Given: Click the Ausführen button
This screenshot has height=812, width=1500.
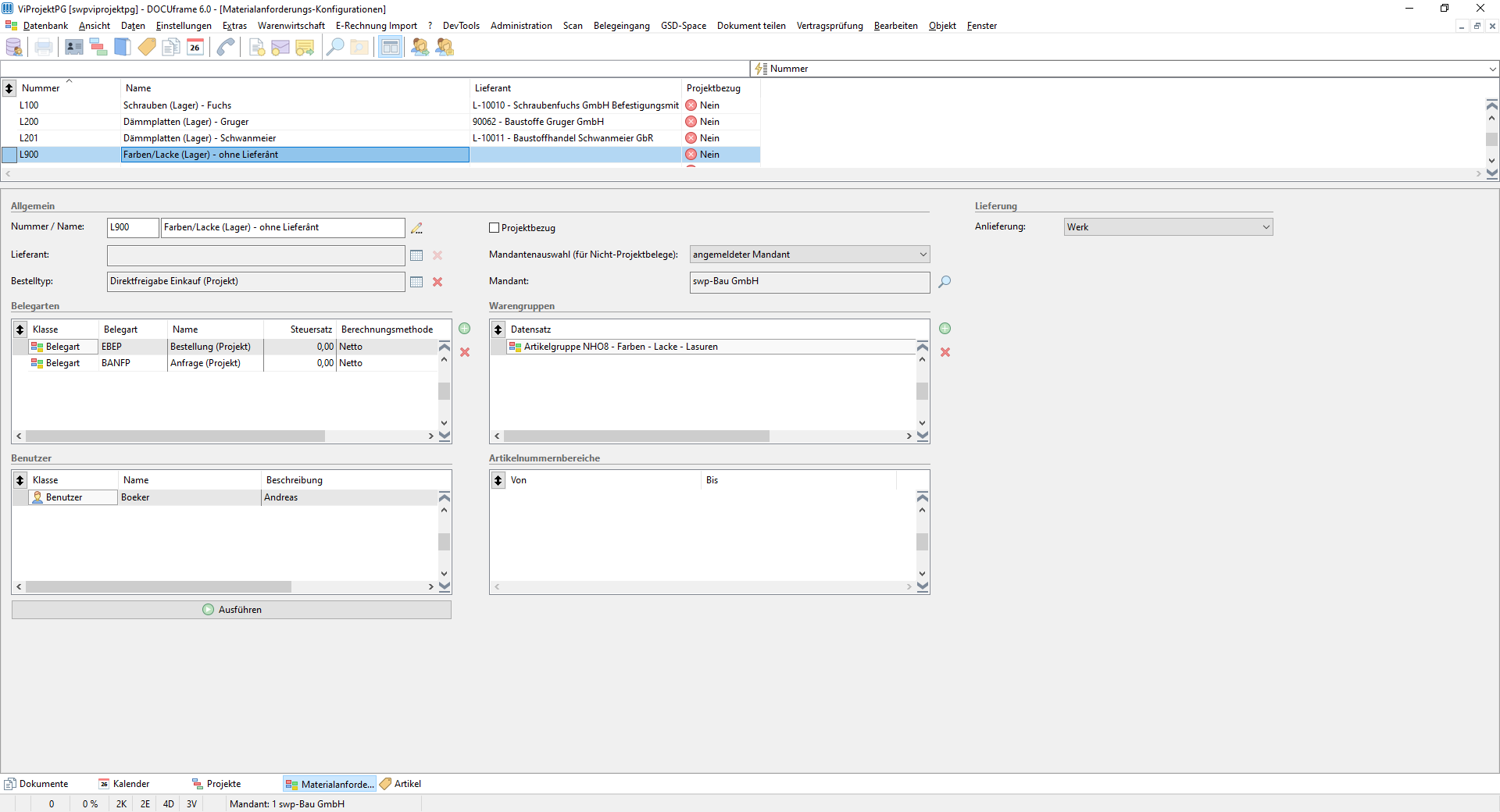Looking at the screenshot, I should point(231,610).
